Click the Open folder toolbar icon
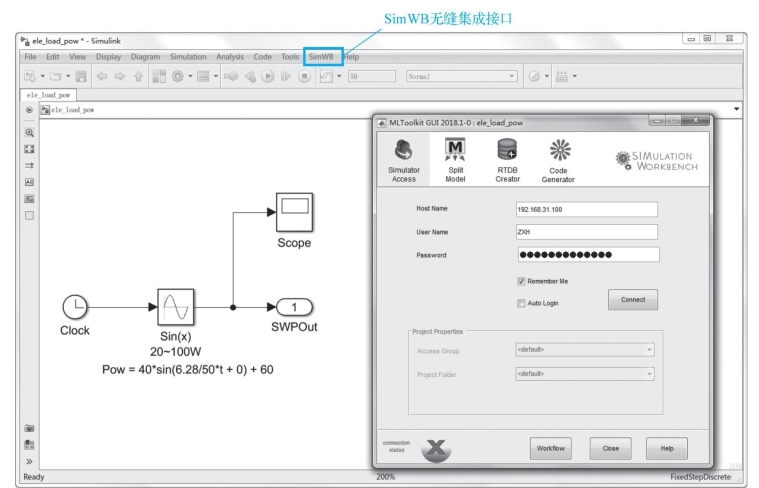Viewport: 759px width, 488px height. (56, 76)
